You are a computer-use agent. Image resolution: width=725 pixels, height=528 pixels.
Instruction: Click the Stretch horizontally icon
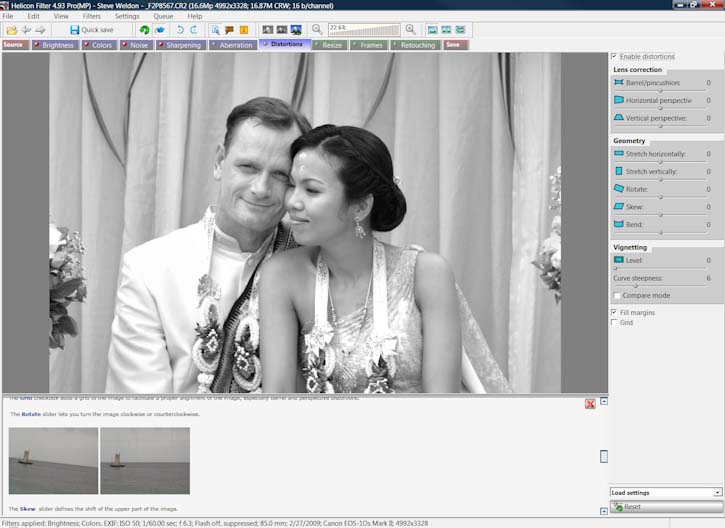[x=619, y=153]
